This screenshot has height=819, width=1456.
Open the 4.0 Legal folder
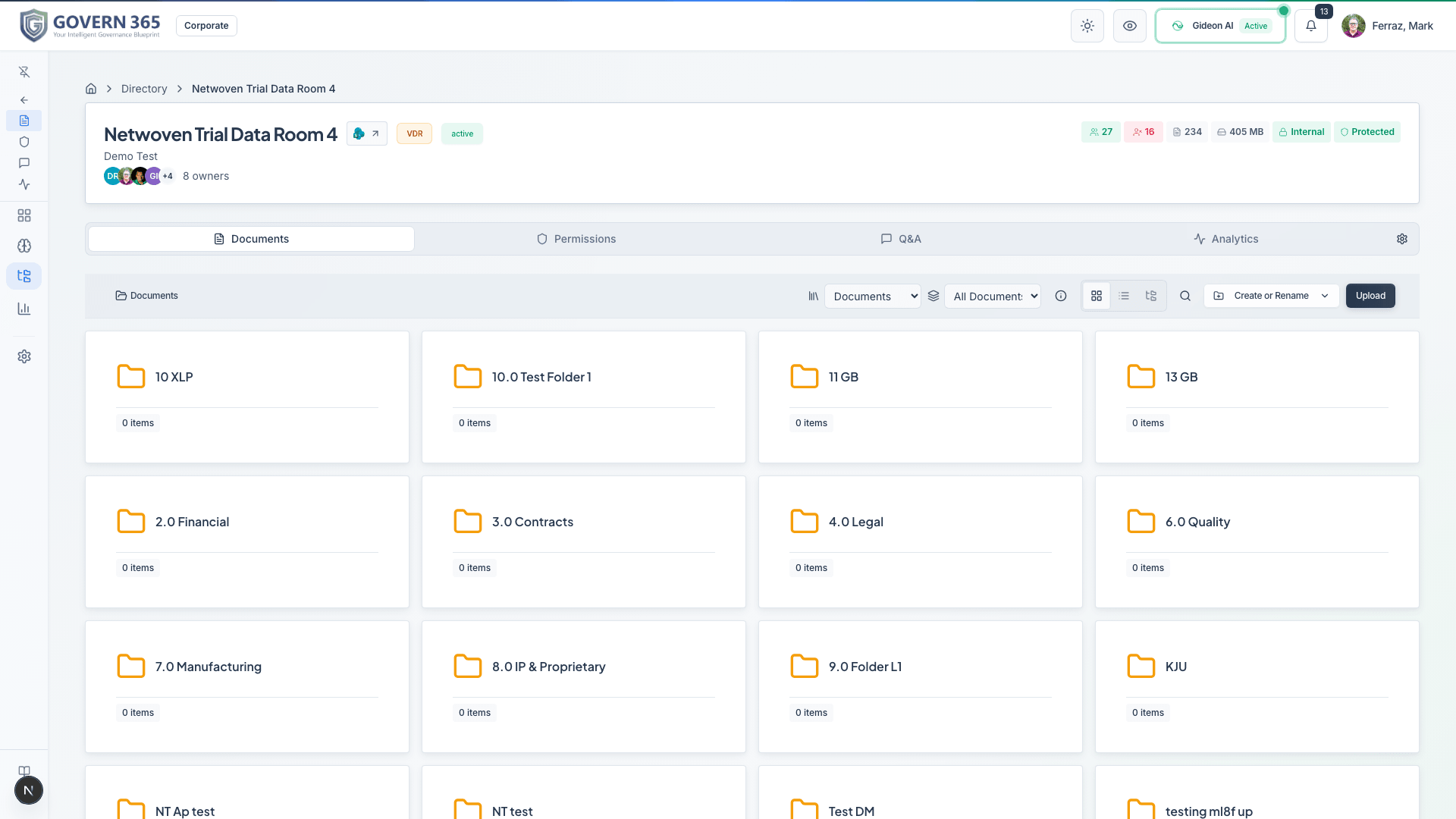click(921, 541)
